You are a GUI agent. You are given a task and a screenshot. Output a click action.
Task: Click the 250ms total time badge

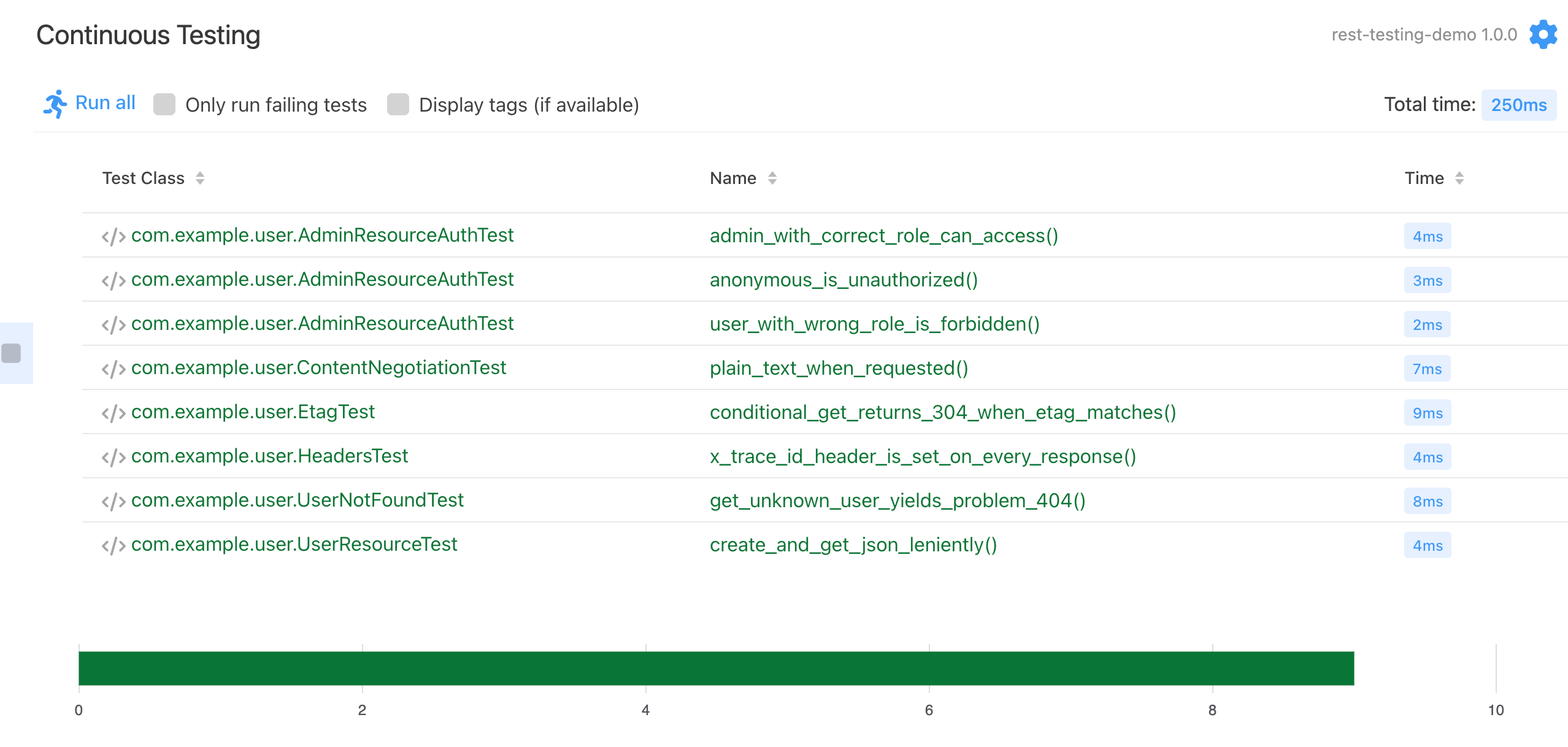[1518, 105]
